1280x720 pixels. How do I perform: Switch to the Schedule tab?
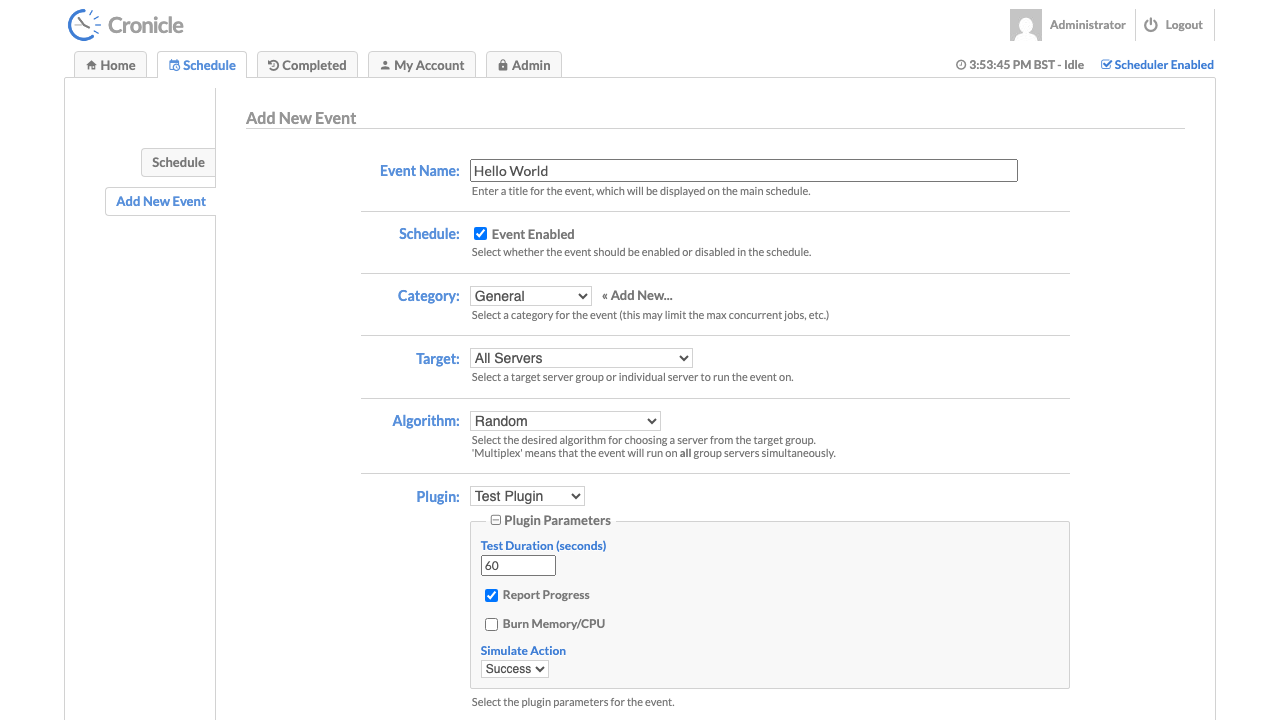[x=202, y=65]
